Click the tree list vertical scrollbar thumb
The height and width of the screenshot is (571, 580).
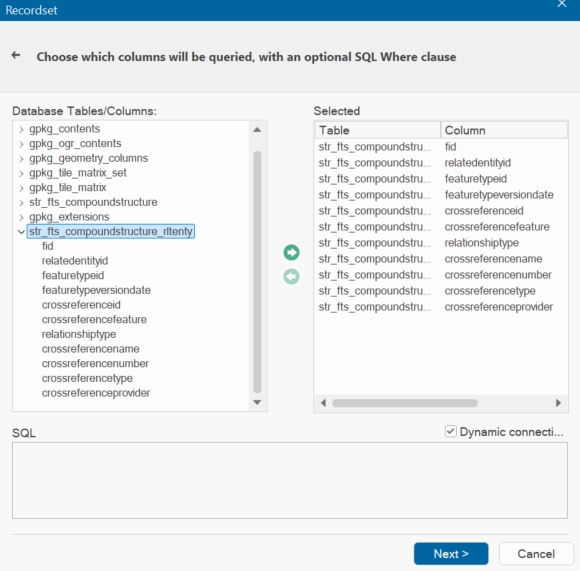point(257,272)
